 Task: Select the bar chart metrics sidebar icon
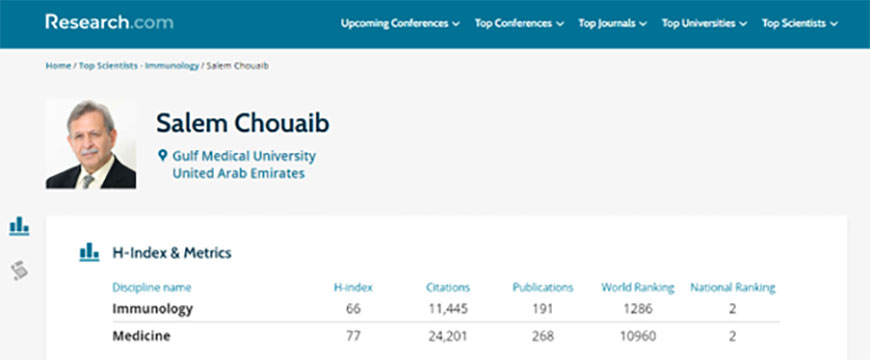click(19, 226)
